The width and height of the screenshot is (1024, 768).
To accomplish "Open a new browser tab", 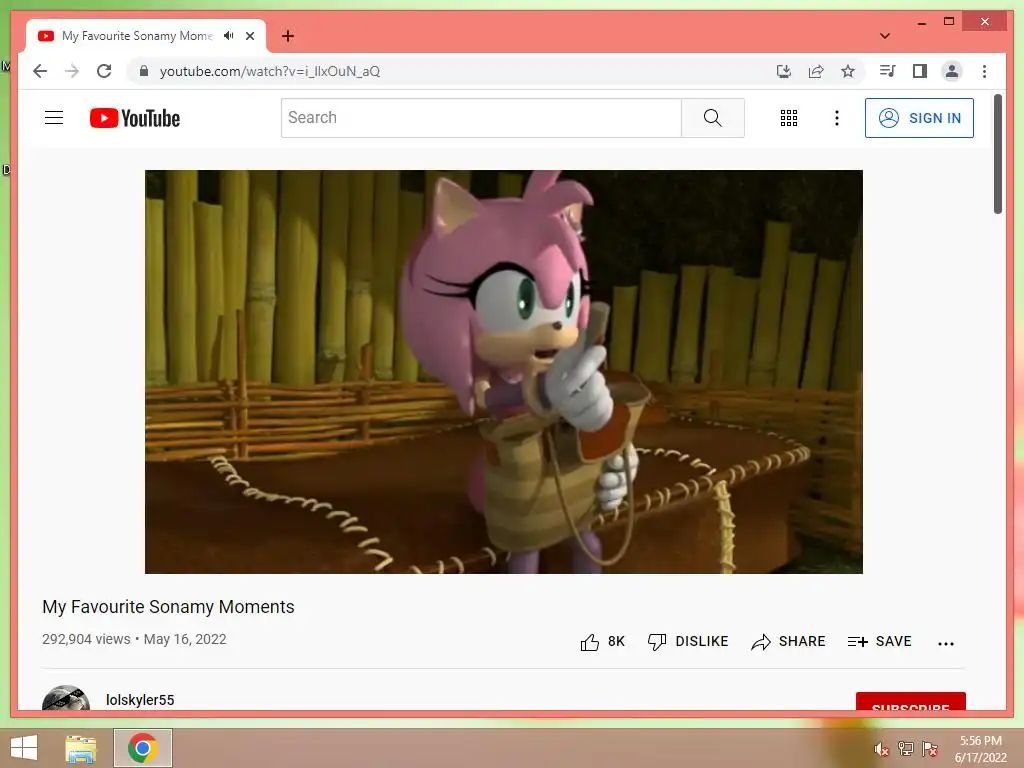I will point(288,36).
